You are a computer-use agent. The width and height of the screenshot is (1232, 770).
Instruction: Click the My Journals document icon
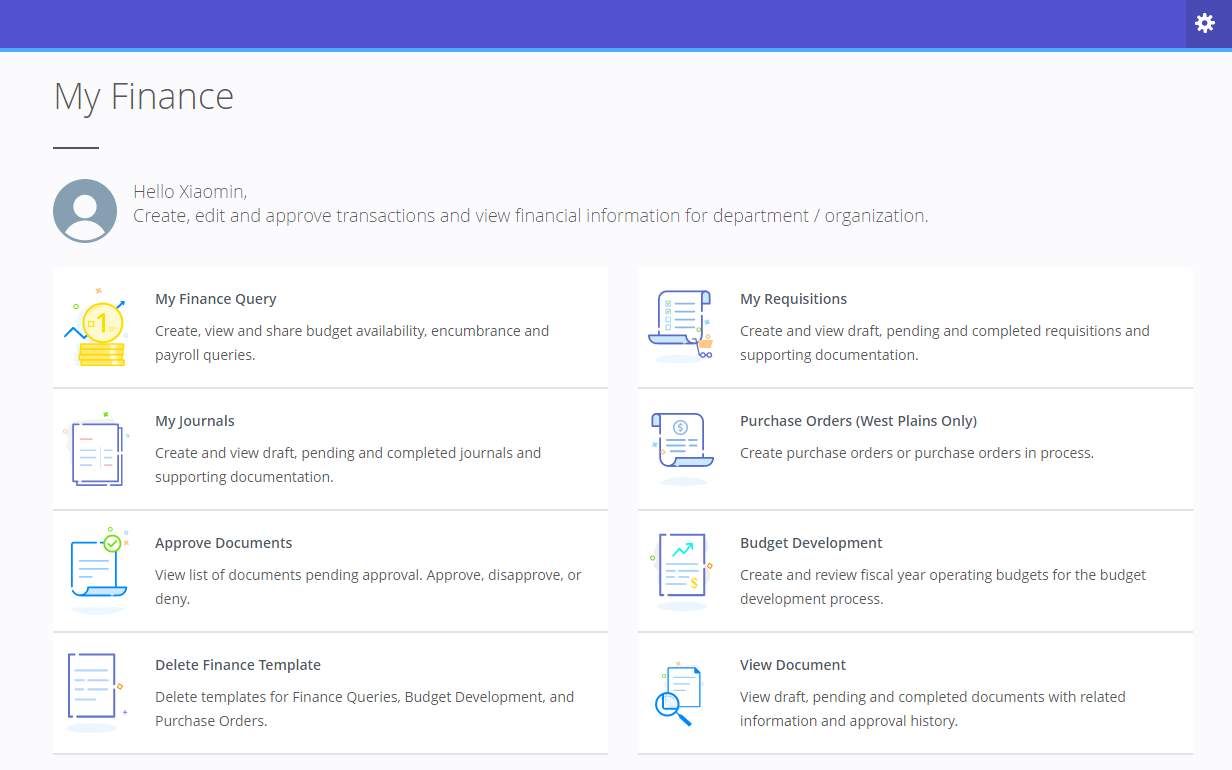point(96,451)
